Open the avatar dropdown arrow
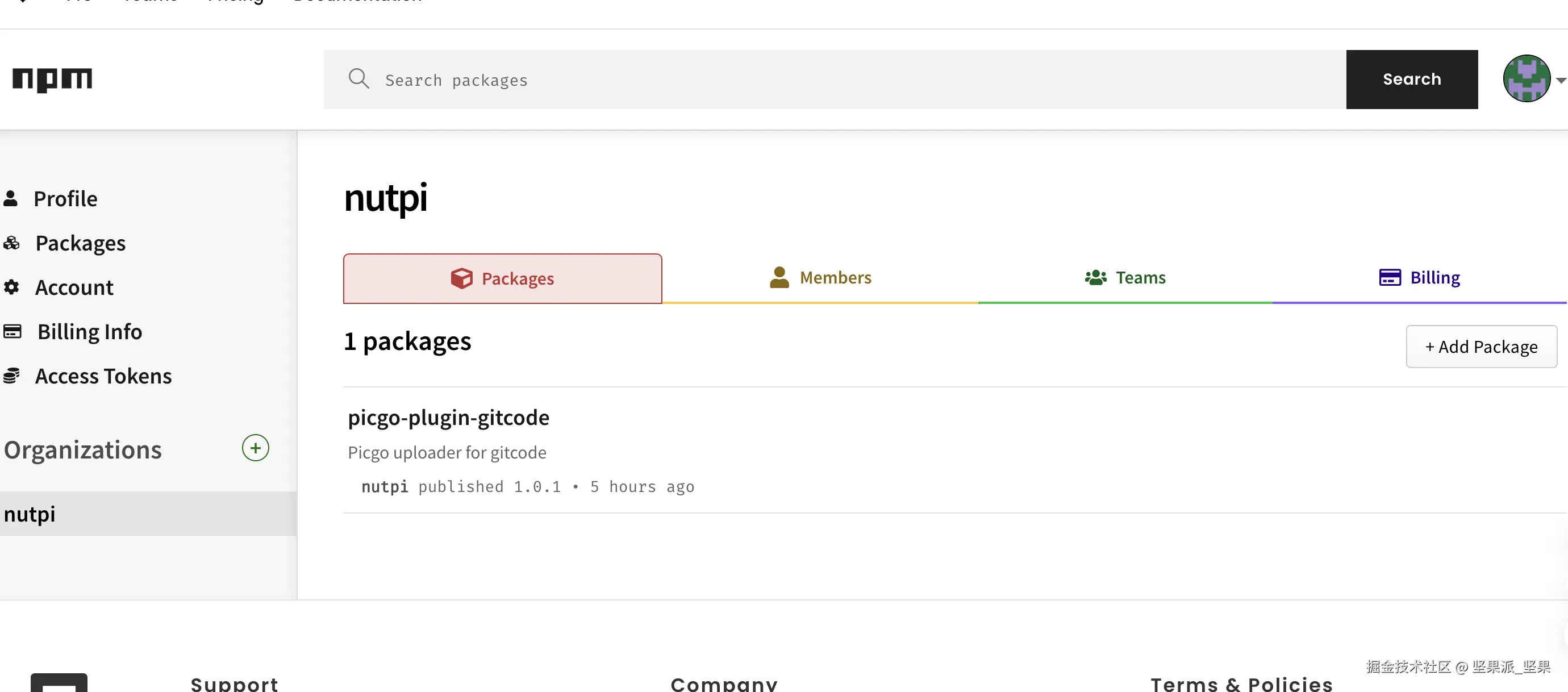 1560,80
